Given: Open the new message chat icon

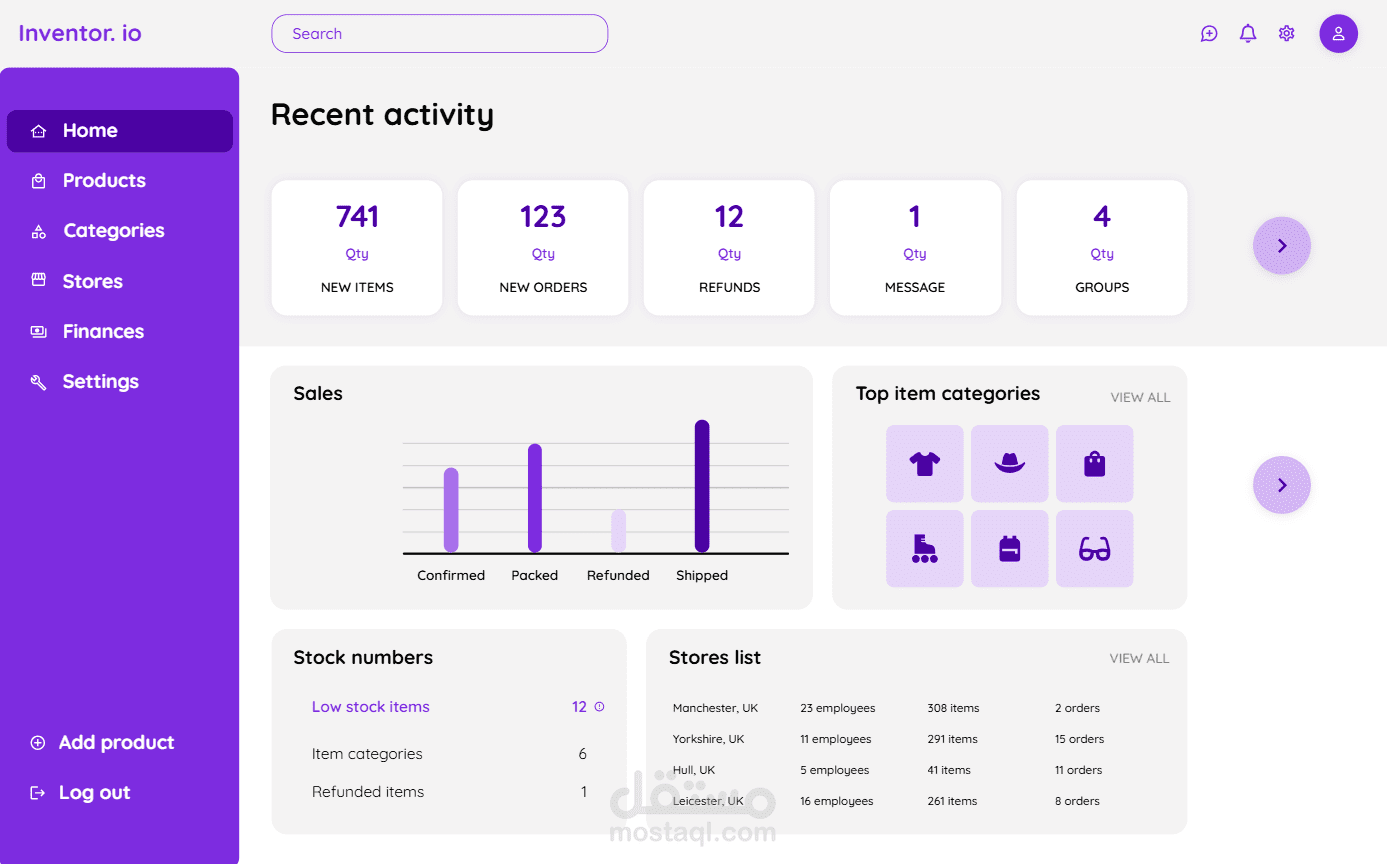Looking at the screenshot, I should click(1209, 34).
